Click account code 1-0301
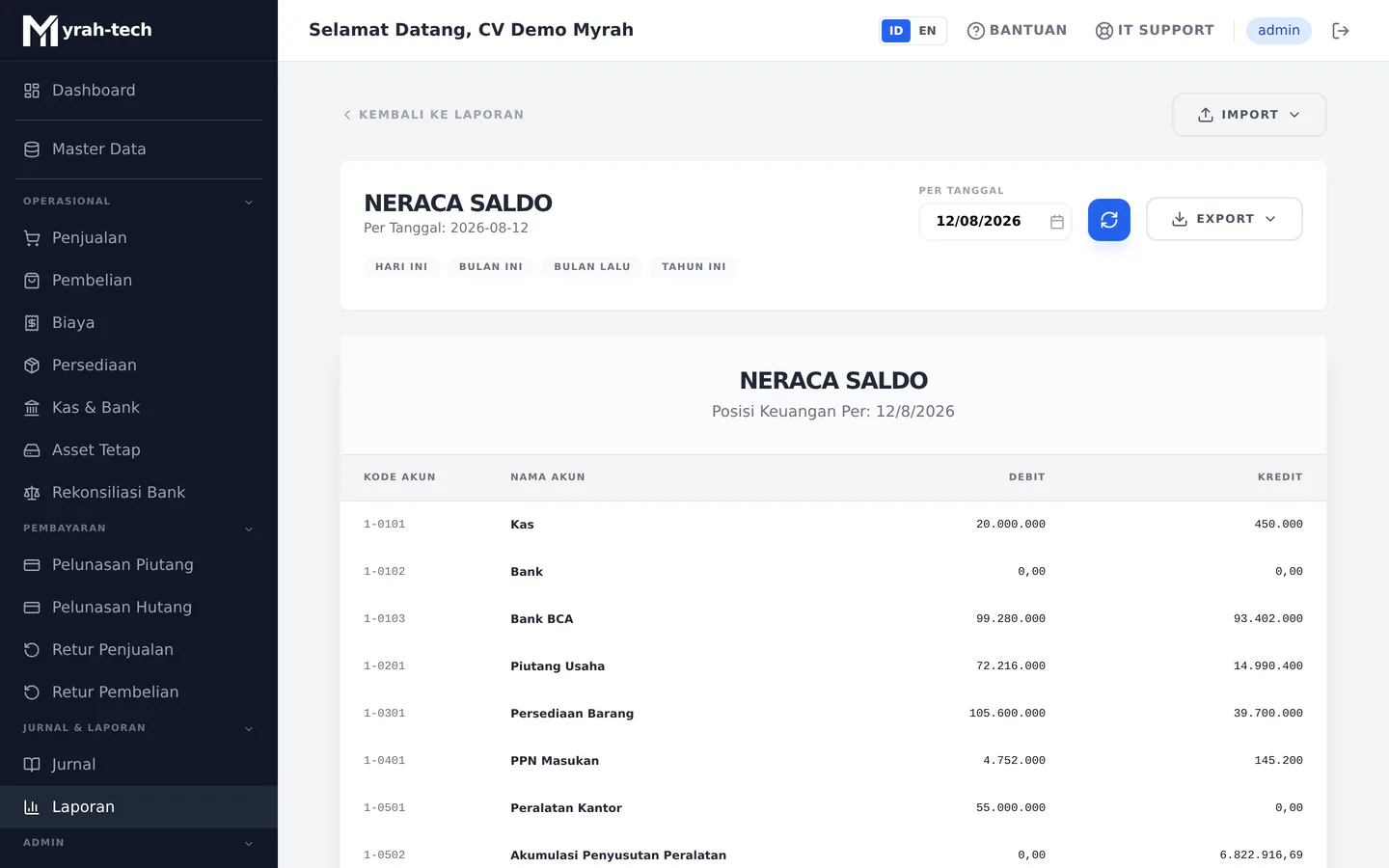This screenshot has height=868, width=1389. click(384, 714)
